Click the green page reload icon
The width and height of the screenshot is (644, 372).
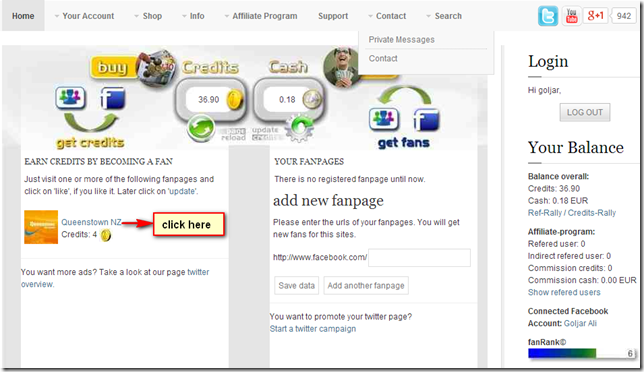(201, 128)
